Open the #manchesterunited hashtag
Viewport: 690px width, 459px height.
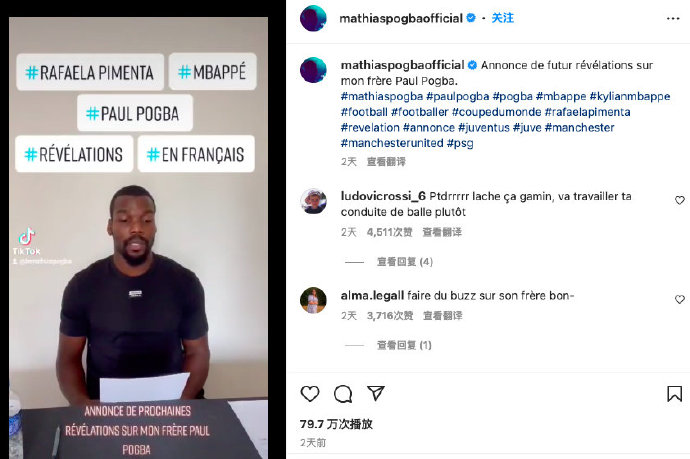coord(392,143)
